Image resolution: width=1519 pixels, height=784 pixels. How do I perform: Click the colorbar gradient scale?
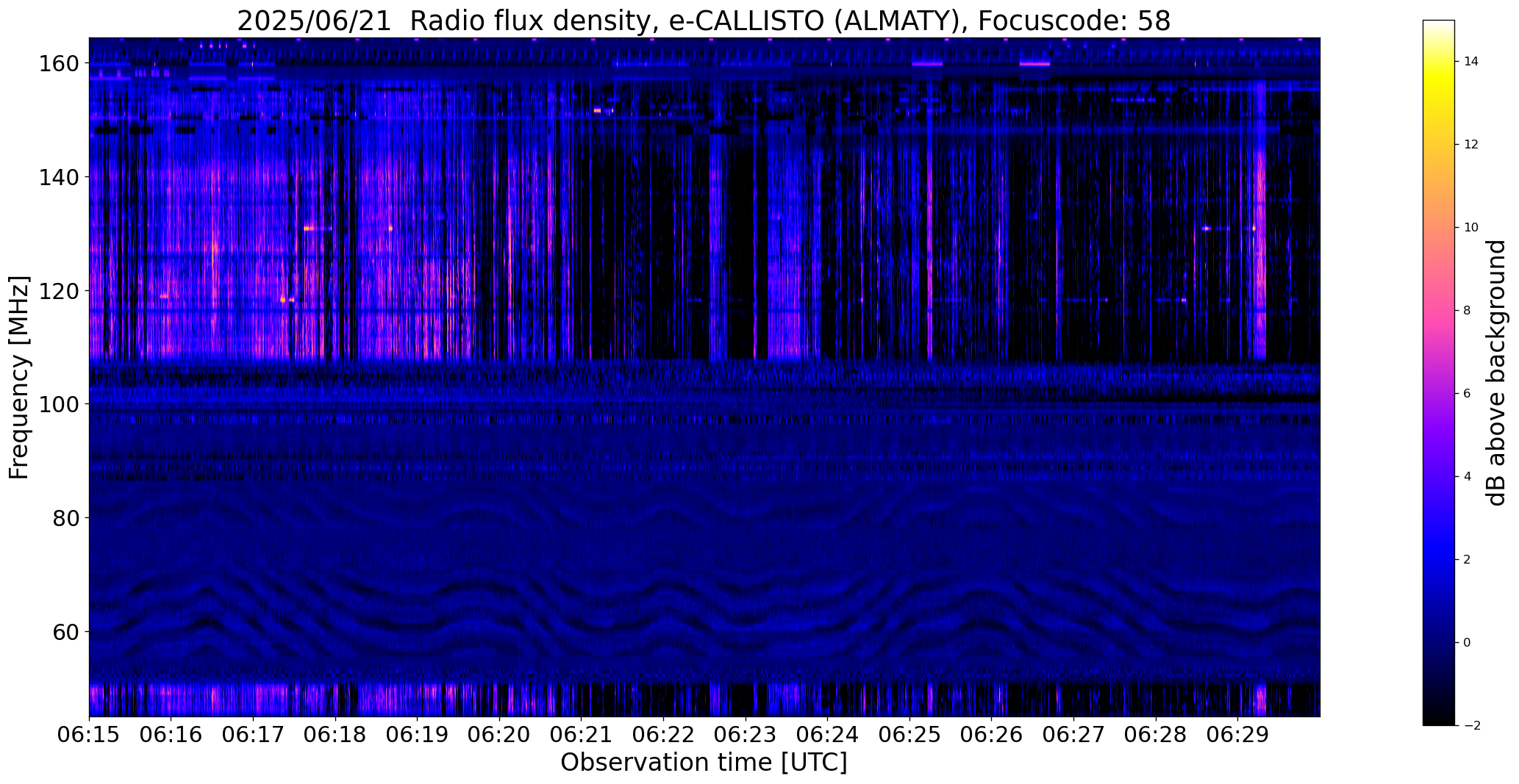click(x=1439, y=373)
